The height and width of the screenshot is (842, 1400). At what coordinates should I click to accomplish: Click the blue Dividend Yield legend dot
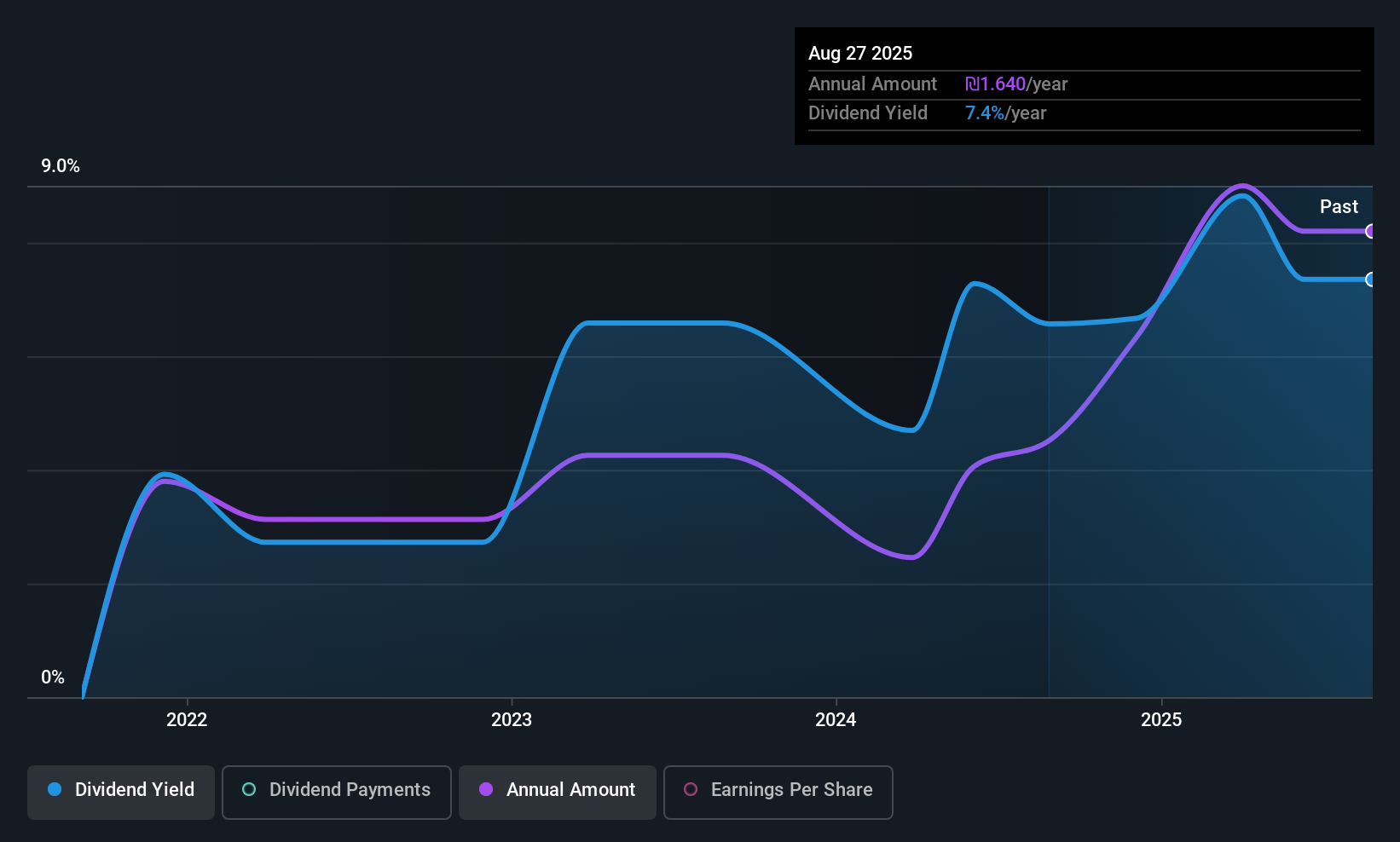tap(55, 789)
